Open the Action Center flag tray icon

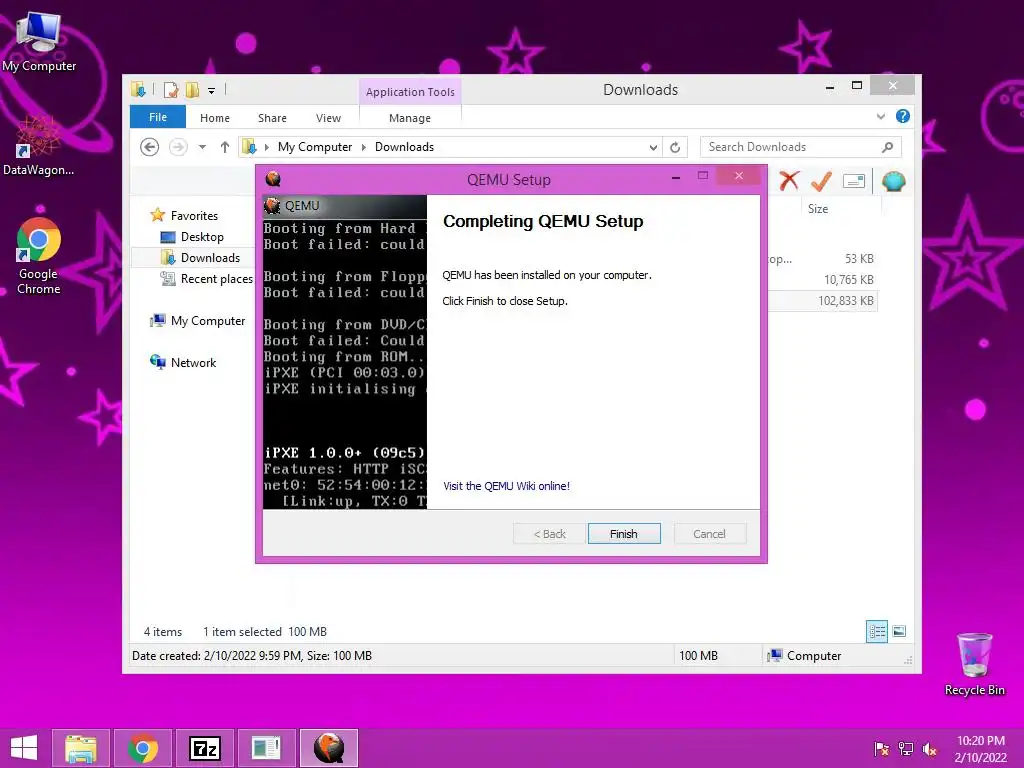pos(882,749)
